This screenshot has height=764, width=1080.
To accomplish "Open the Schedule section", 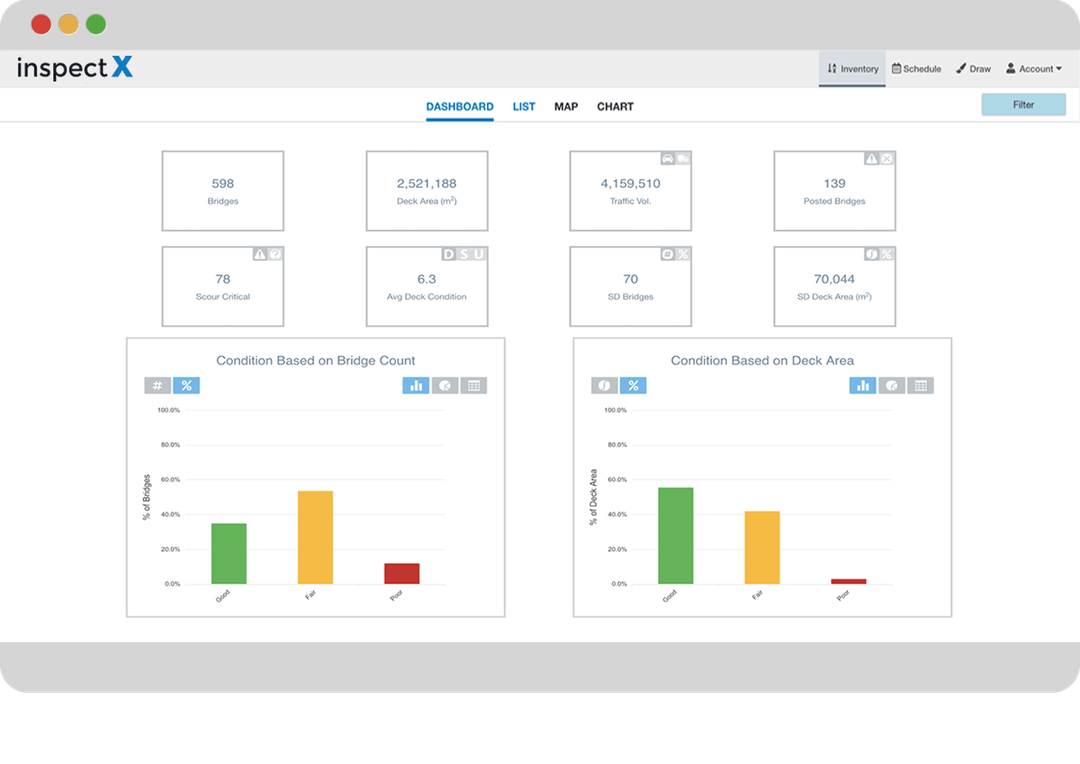I will 916,68.
